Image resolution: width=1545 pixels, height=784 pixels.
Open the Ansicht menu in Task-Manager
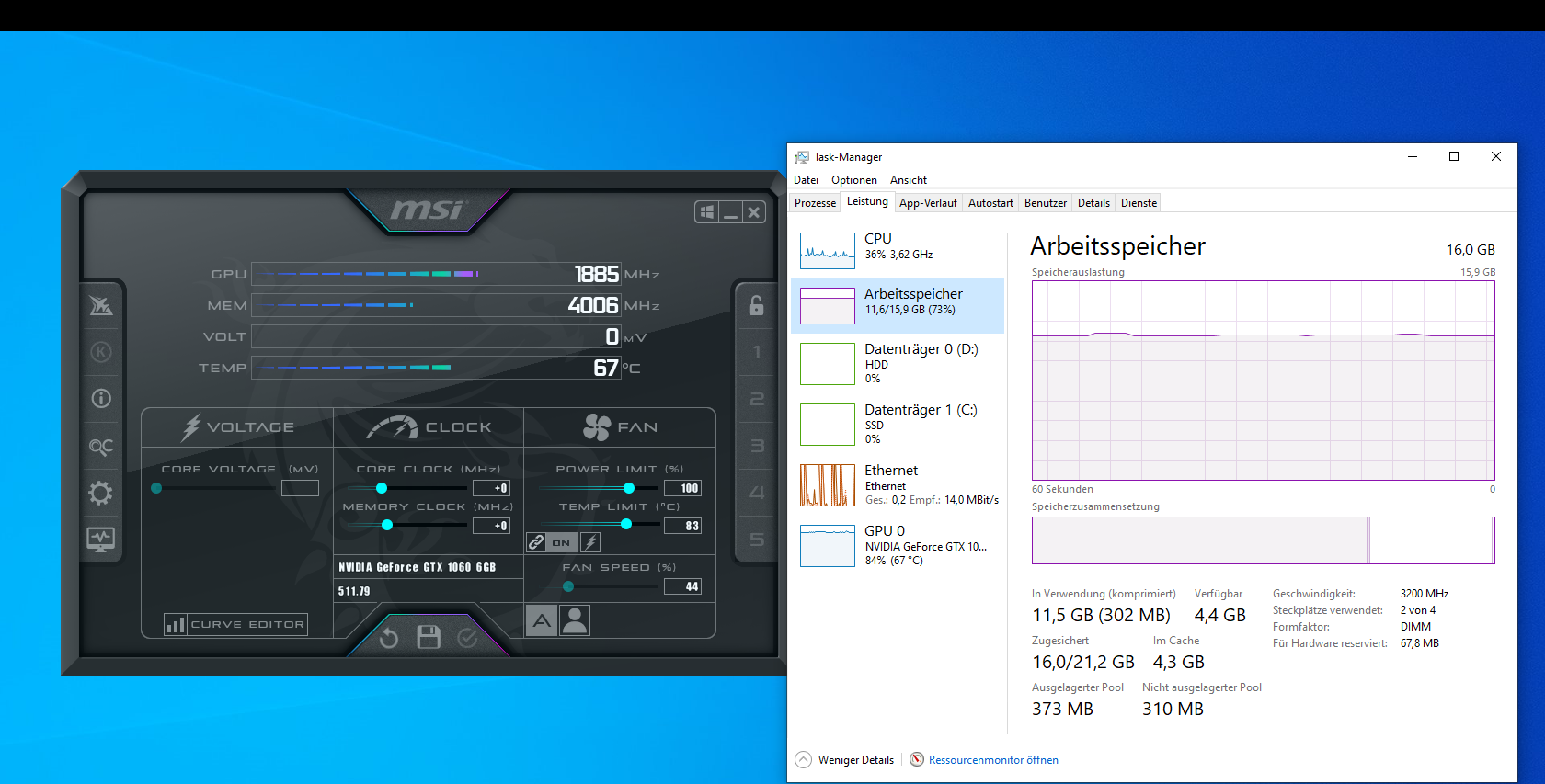pos(909,180)
